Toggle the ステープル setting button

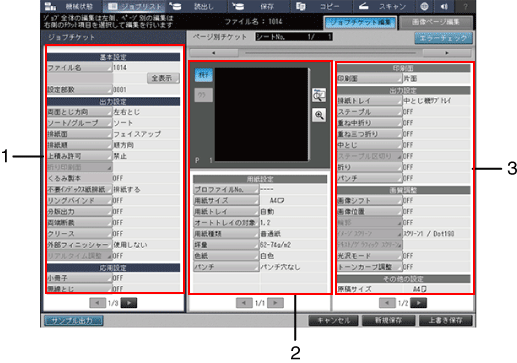[x=369, y=112]
